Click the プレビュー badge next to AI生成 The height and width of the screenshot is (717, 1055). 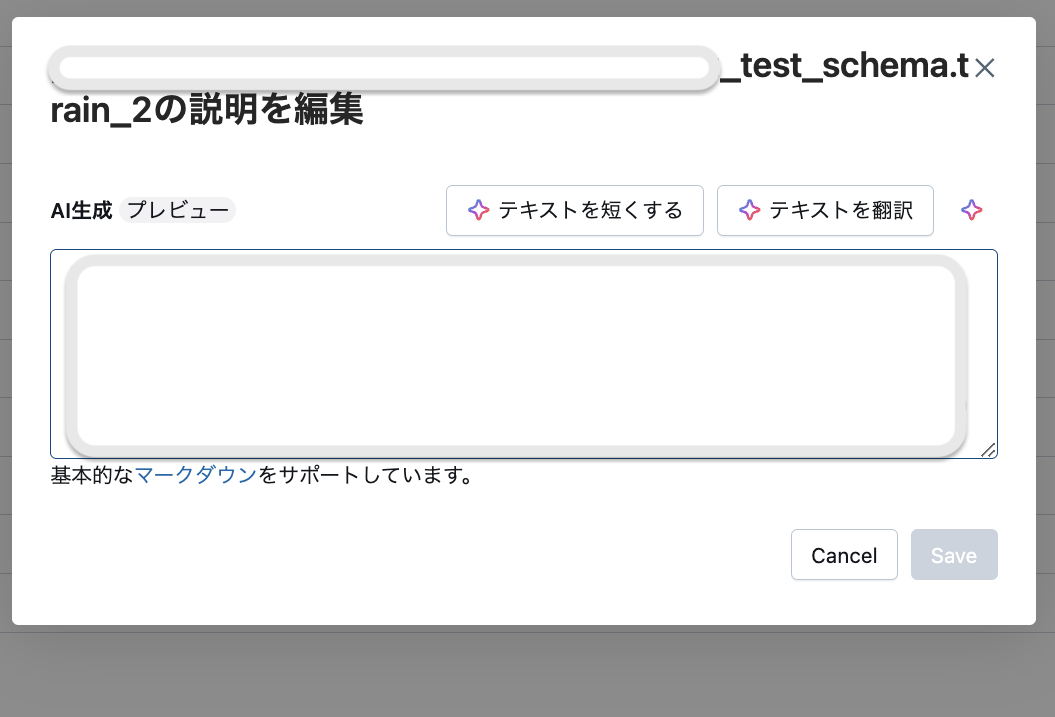tap(177, 210)
